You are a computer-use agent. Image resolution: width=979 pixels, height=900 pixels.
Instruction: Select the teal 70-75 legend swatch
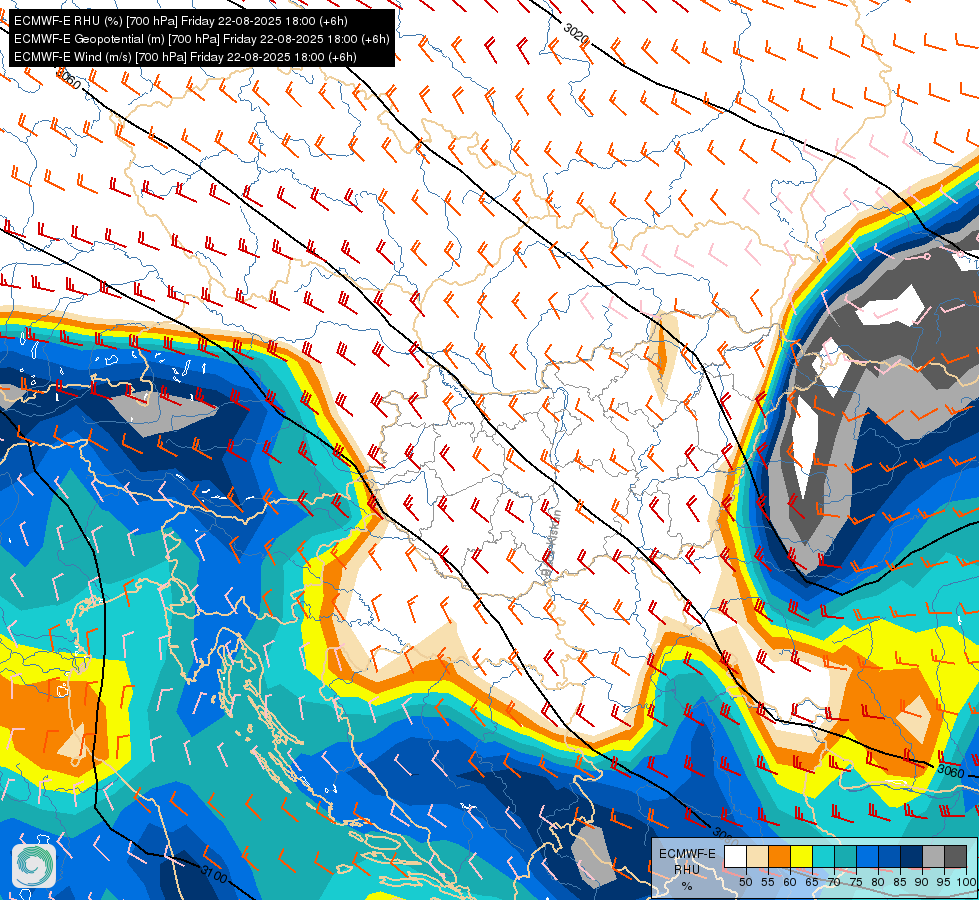click(x=845, y=856)
